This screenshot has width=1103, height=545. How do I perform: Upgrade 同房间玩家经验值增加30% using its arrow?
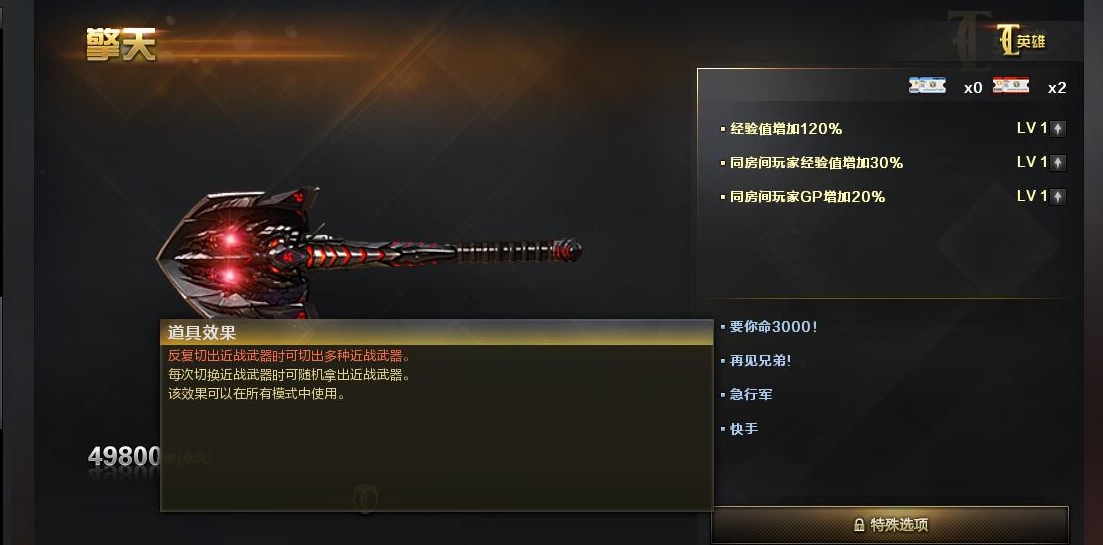click(1058, 162)
